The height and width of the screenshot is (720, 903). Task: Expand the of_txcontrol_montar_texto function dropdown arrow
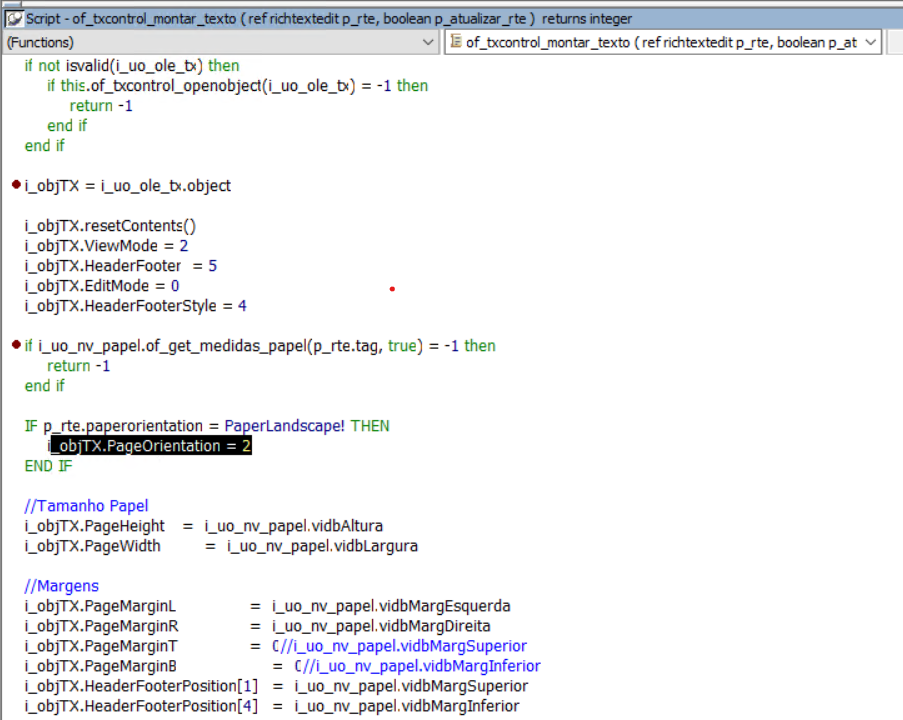(869, 42)
